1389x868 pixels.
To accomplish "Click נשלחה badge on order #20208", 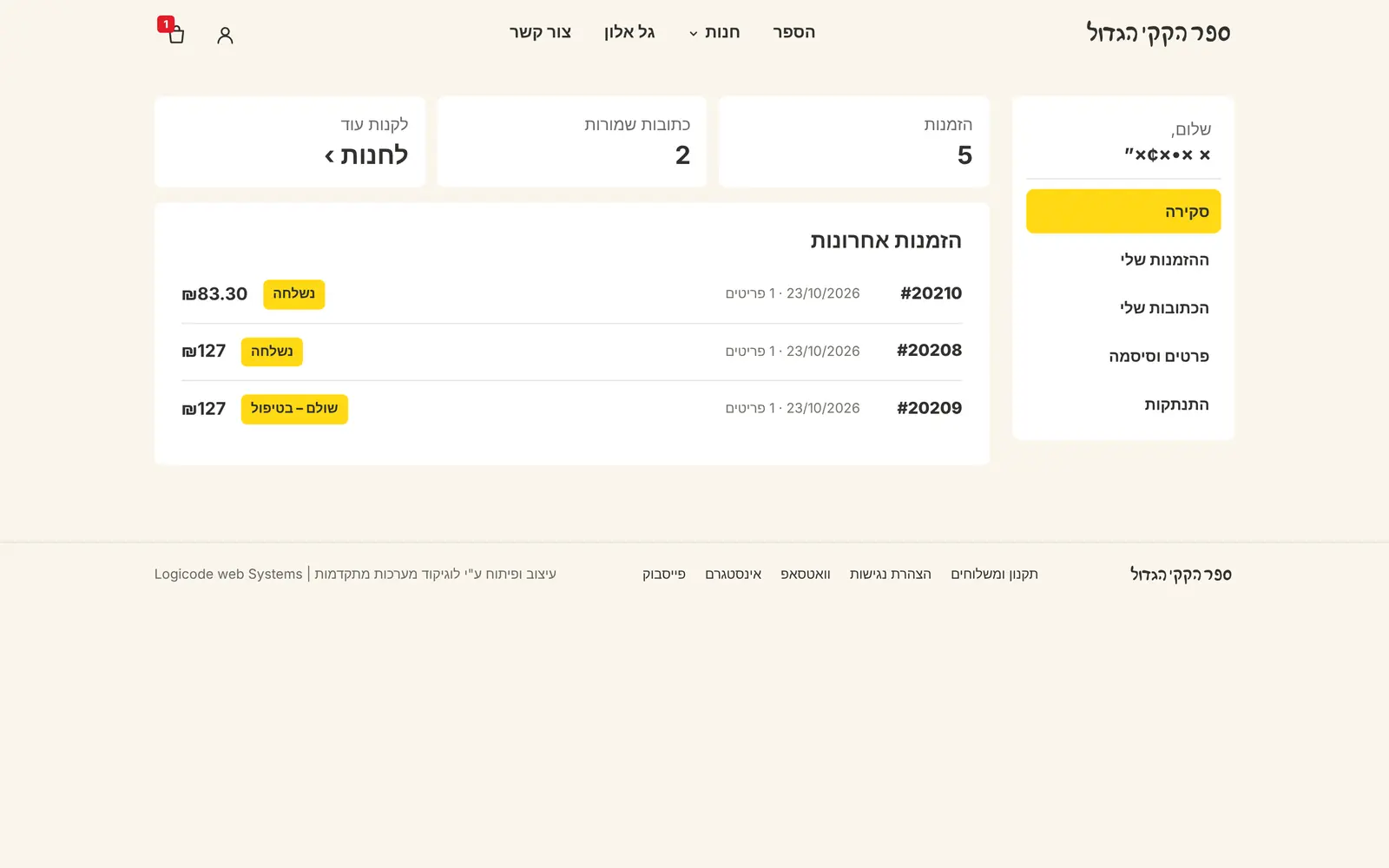I will pos(272,352).
